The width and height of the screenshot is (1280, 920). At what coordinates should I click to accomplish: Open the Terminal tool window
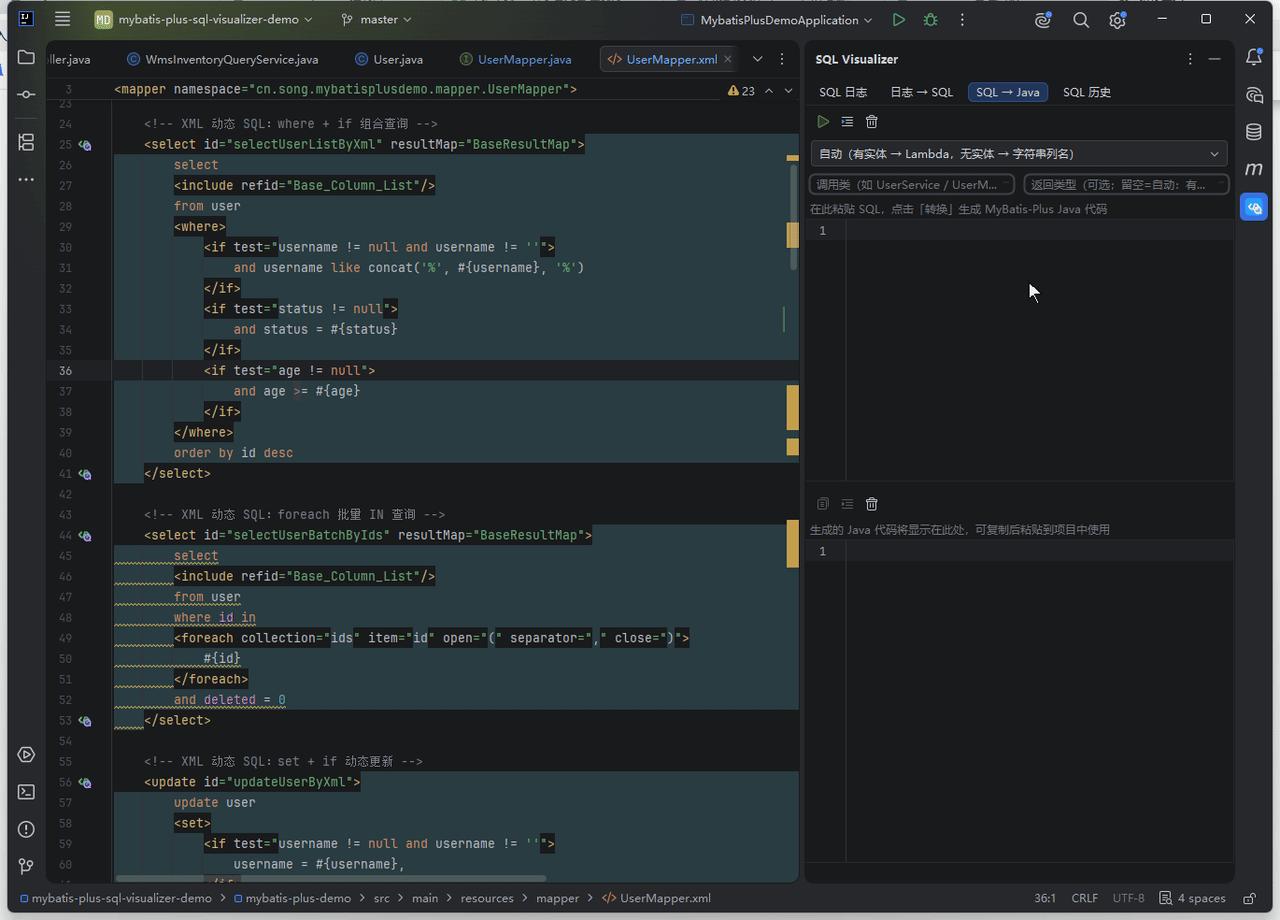point(26,792)
